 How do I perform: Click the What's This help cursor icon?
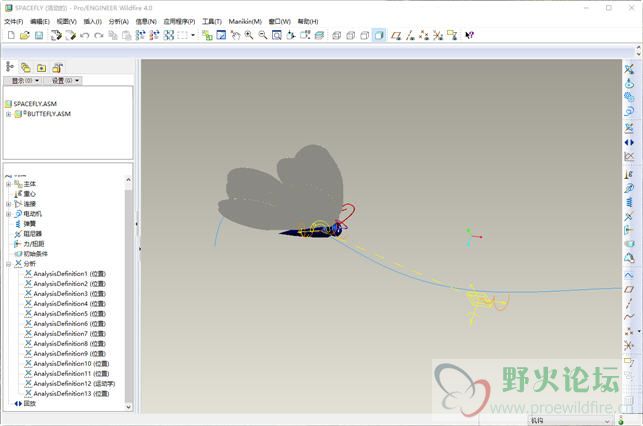(470, 35)
